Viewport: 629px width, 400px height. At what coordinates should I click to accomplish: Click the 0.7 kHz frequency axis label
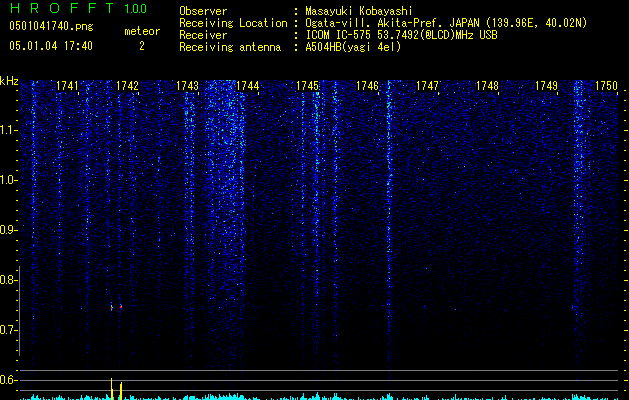pos(8,330)
